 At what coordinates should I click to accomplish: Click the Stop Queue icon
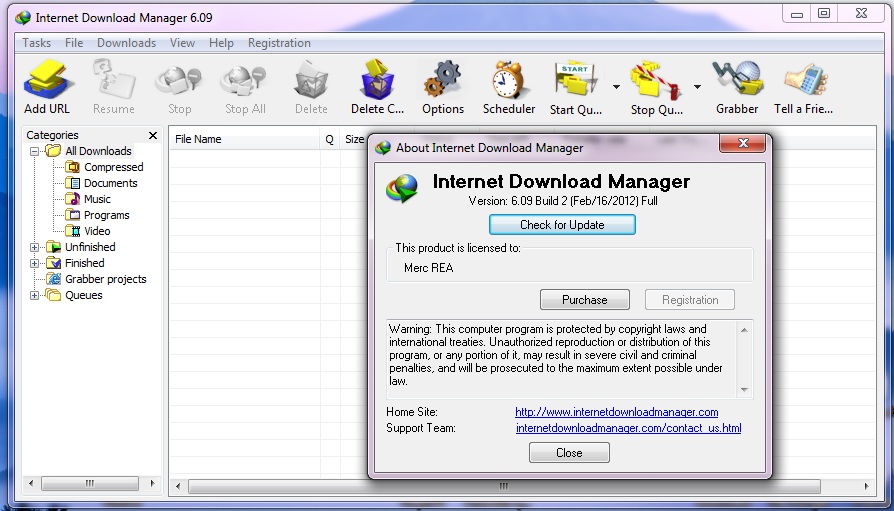656,80
